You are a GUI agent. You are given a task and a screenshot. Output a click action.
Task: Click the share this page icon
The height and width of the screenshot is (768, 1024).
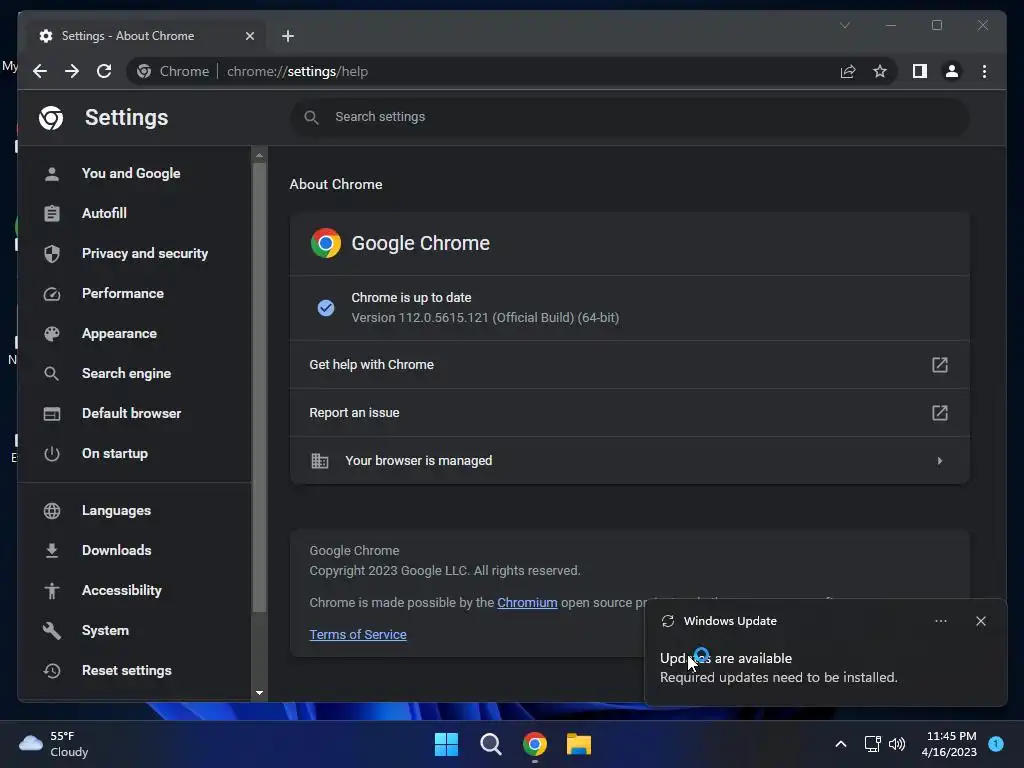[848, 71]
